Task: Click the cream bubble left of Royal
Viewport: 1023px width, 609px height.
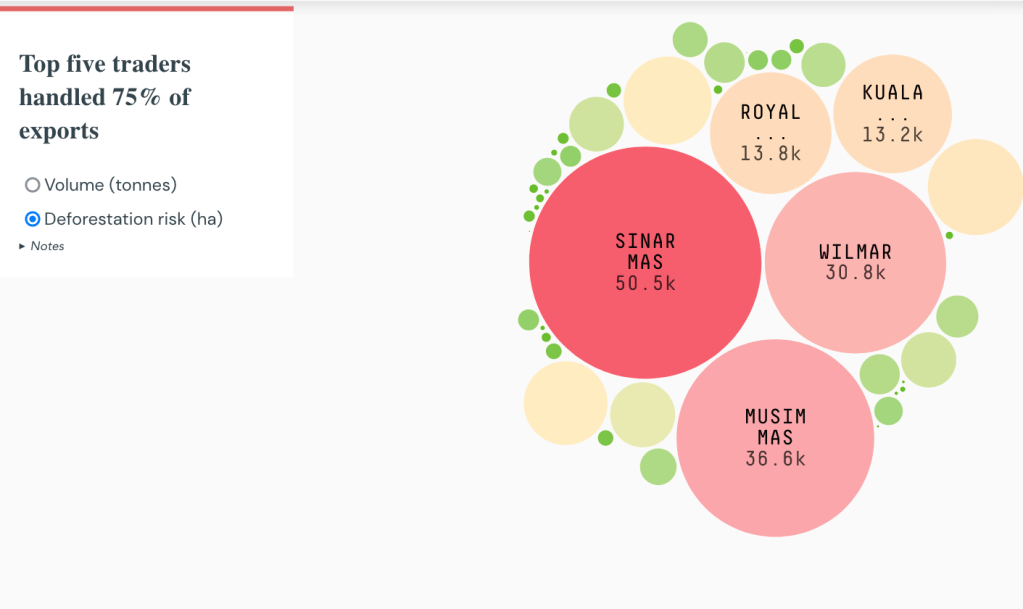Action: [668, 100]
